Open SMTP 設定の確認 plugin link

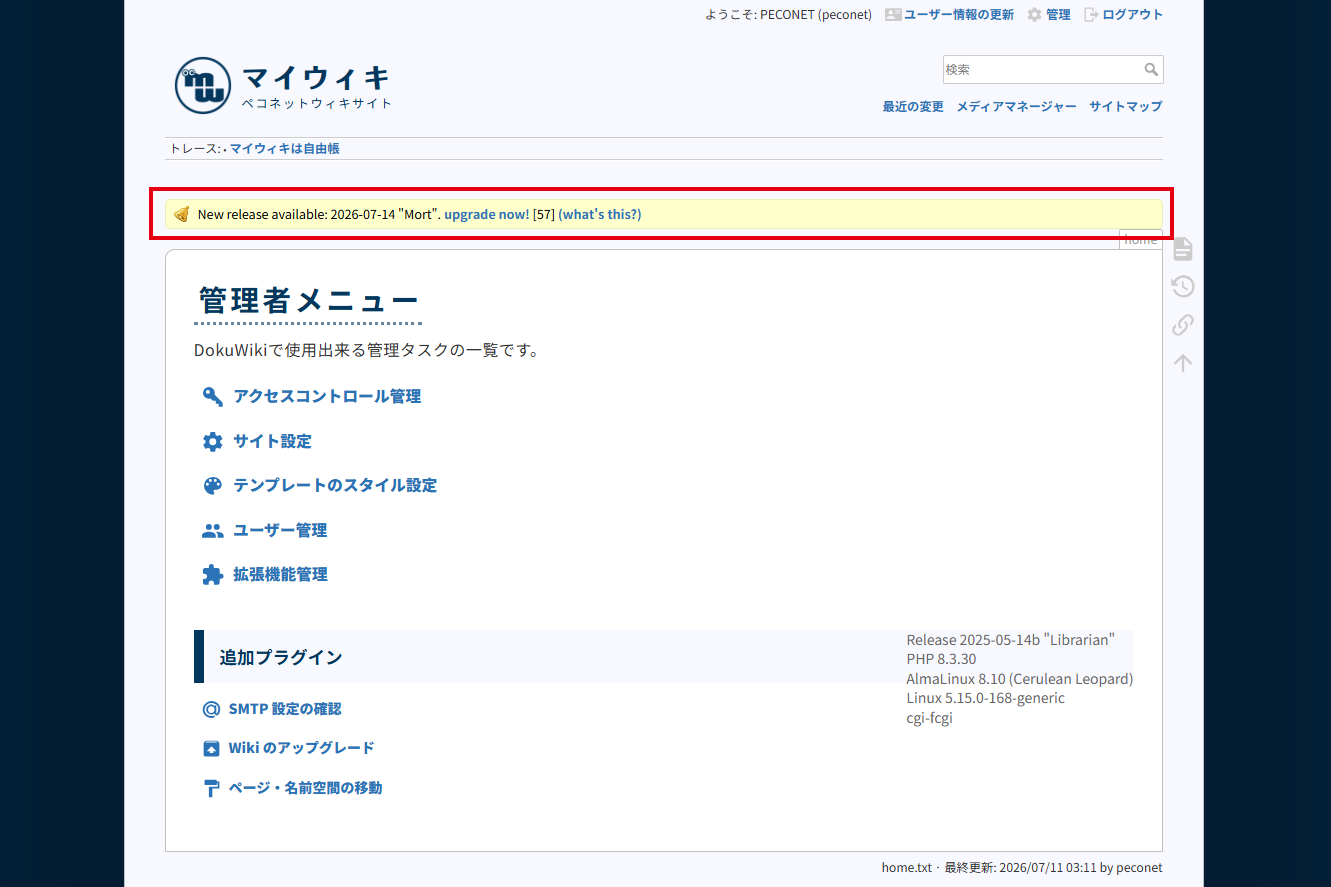285,709
